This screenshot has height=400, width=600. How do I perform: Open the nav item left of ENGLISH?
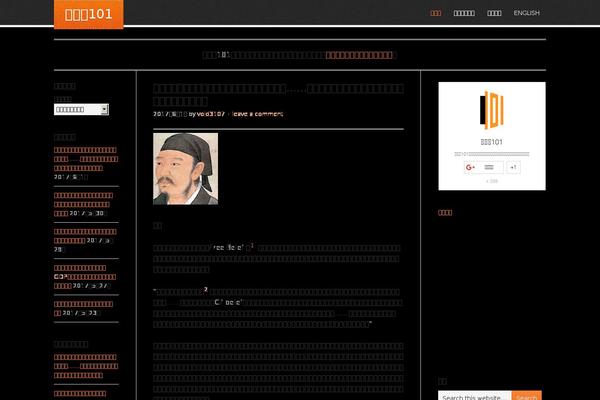point(494,13)
